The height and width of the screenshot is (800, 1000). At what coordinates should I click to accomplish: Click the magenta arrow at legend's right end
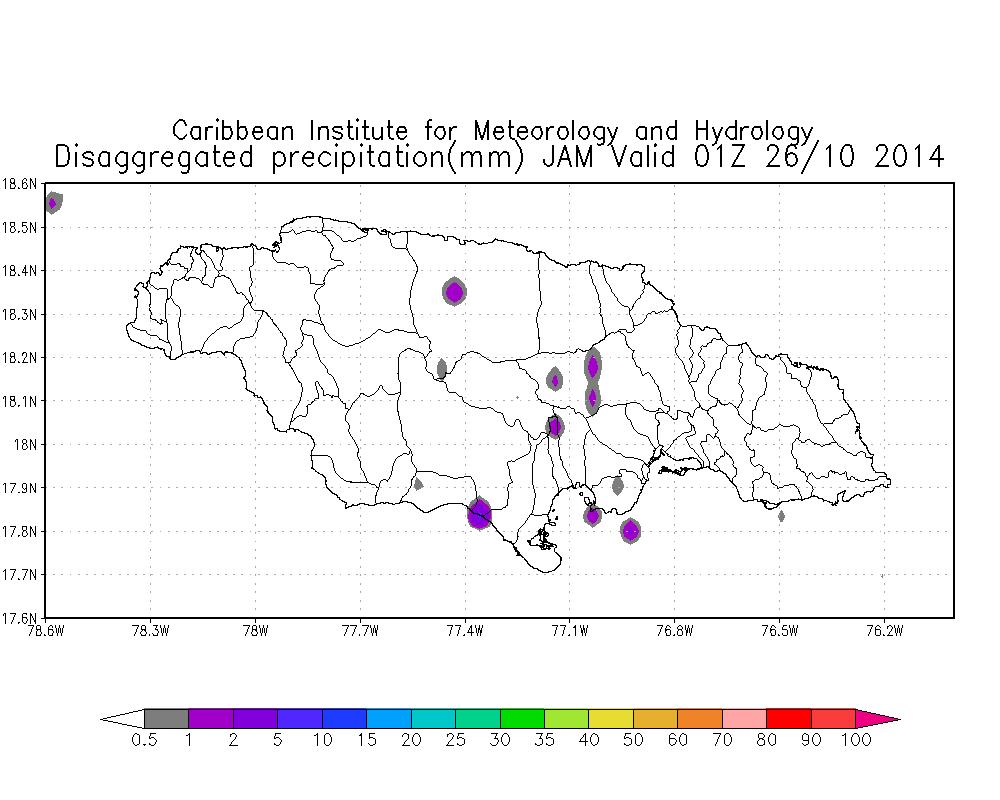877,718
